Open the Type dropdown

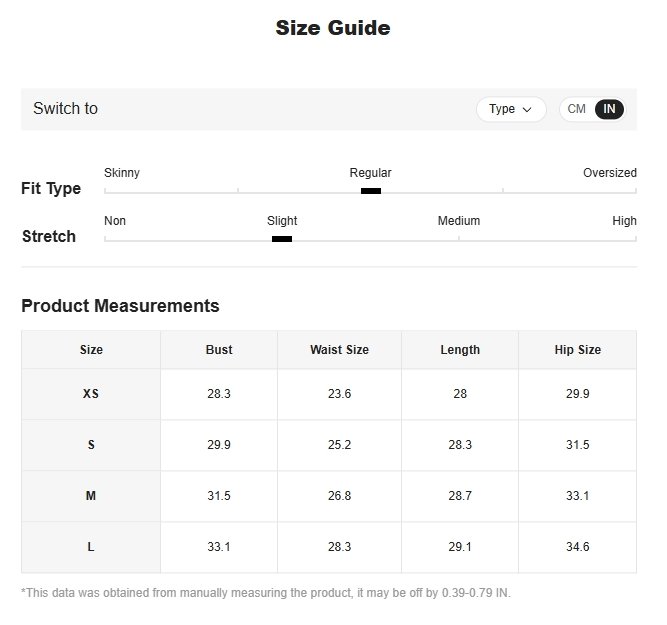pos(510,109)
